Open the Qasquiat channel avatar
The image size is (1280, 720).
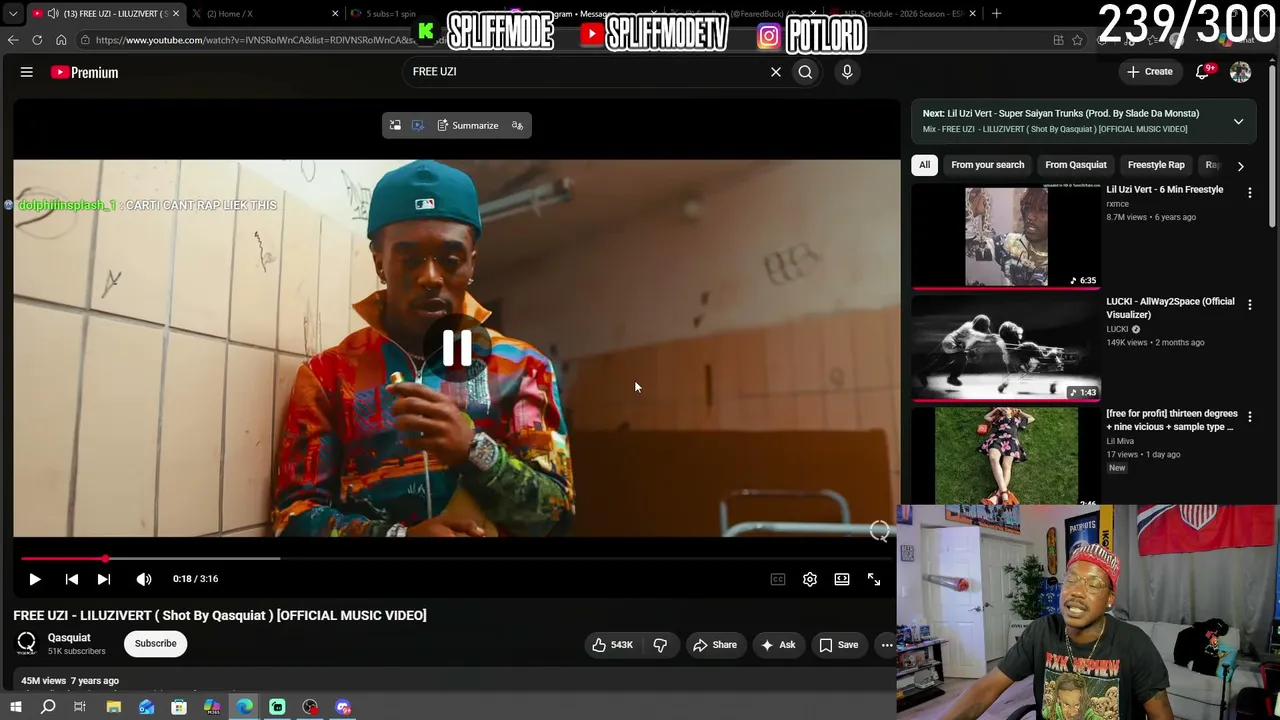(27, 644)
